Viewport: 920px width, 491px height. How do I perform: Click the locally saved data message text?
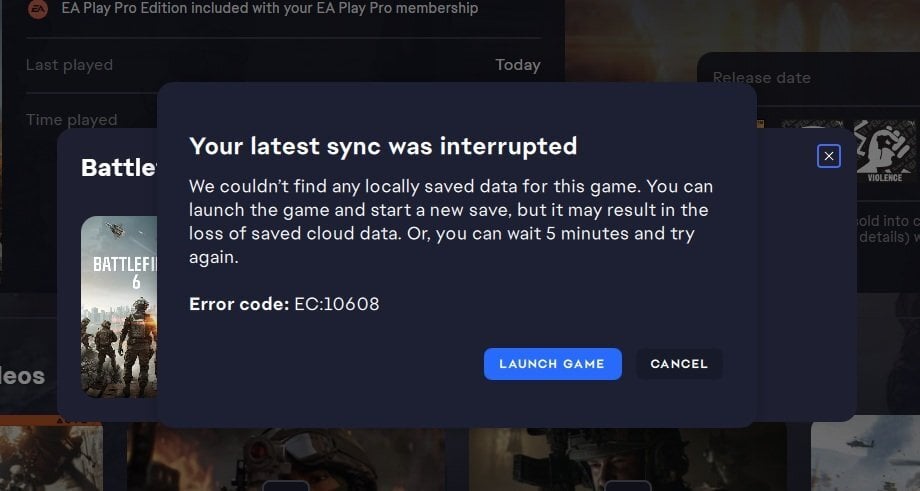[x=451, y=222]
